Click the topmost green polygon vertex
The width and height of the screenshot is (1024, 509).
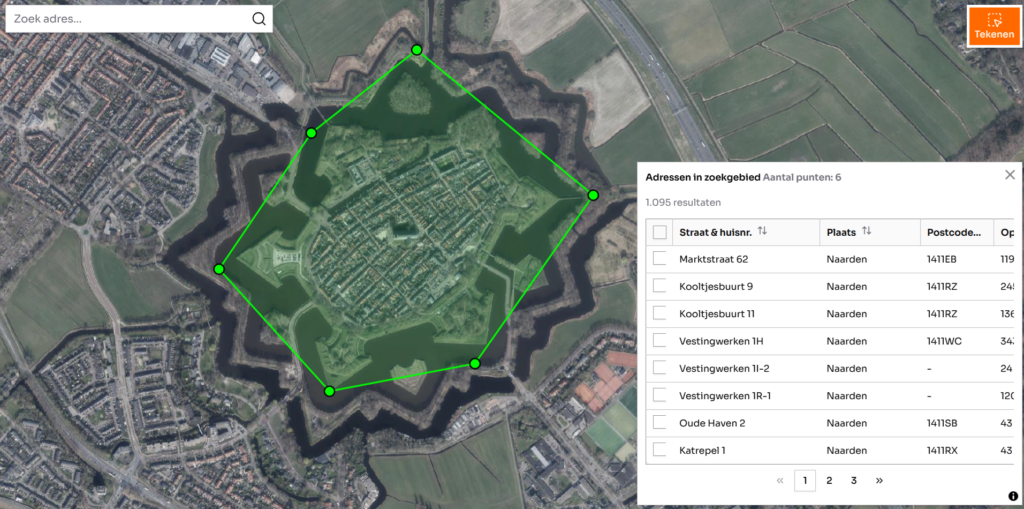[416, 50]
